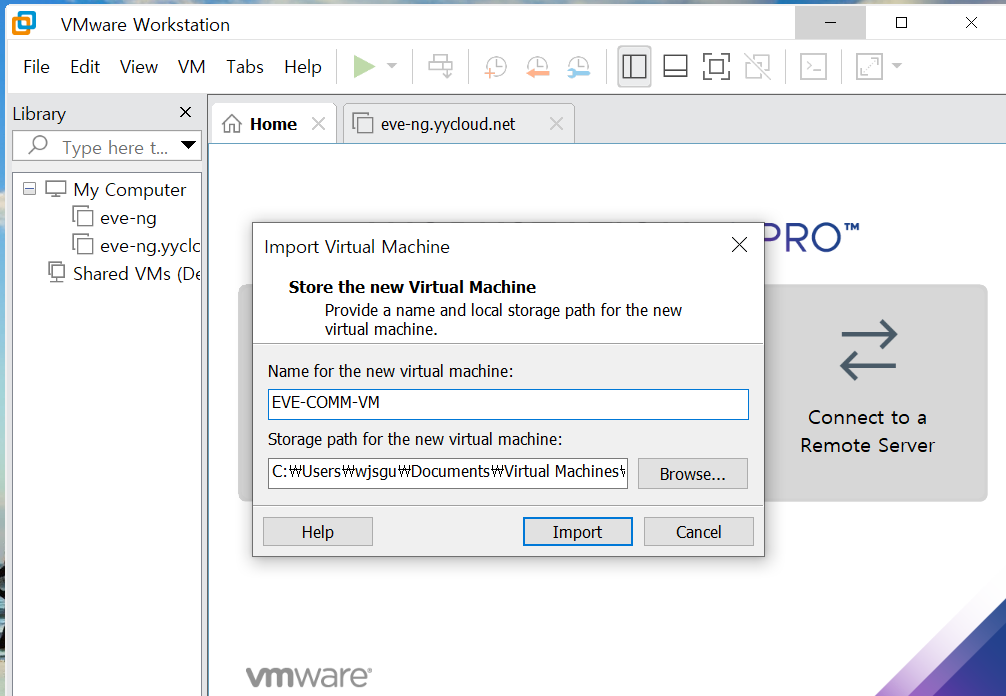Close the Library panel
Screen dimensions: 1006x696
[185, 112]
